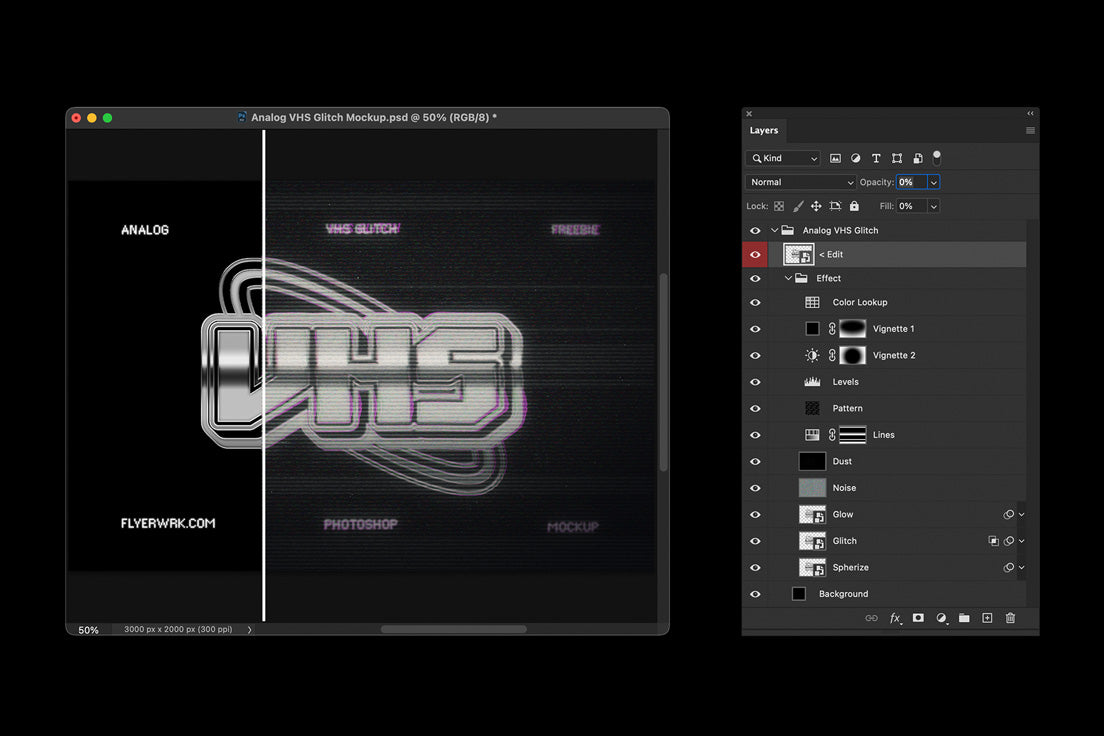This screenshot has width=1104, height=736.
Task: Toggle visibility of the Dust layer
Action: click(x=755, y=461)
